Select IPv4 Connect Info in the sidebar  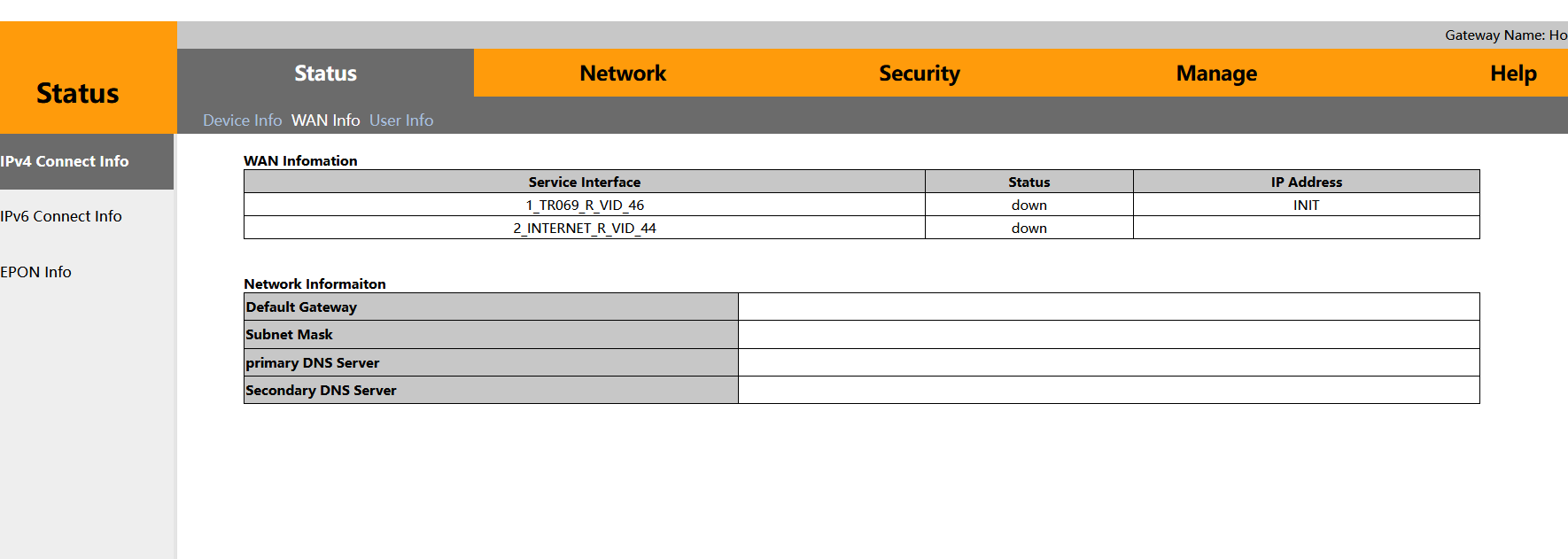click(x=65, y=161)
